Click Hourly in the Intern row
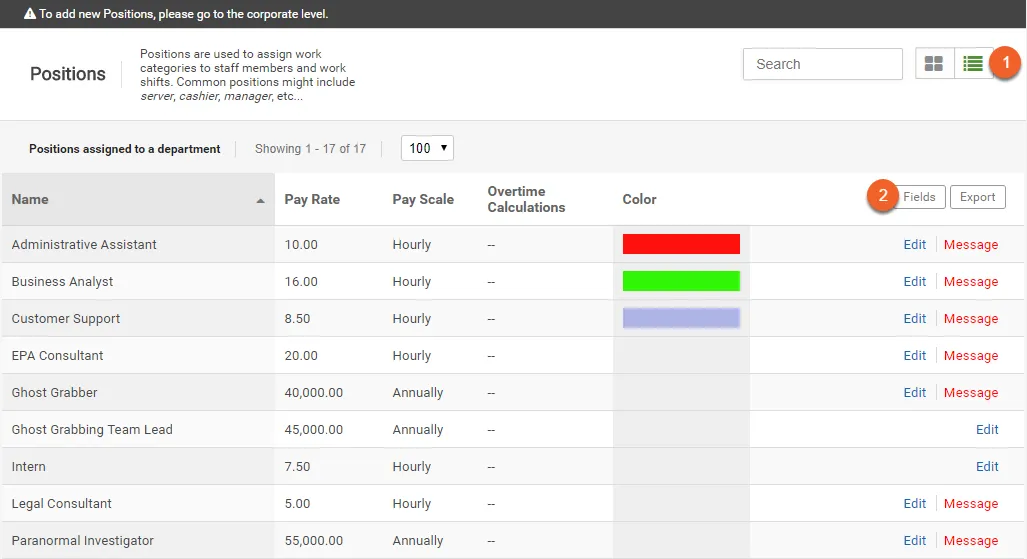 click(412, 467)
